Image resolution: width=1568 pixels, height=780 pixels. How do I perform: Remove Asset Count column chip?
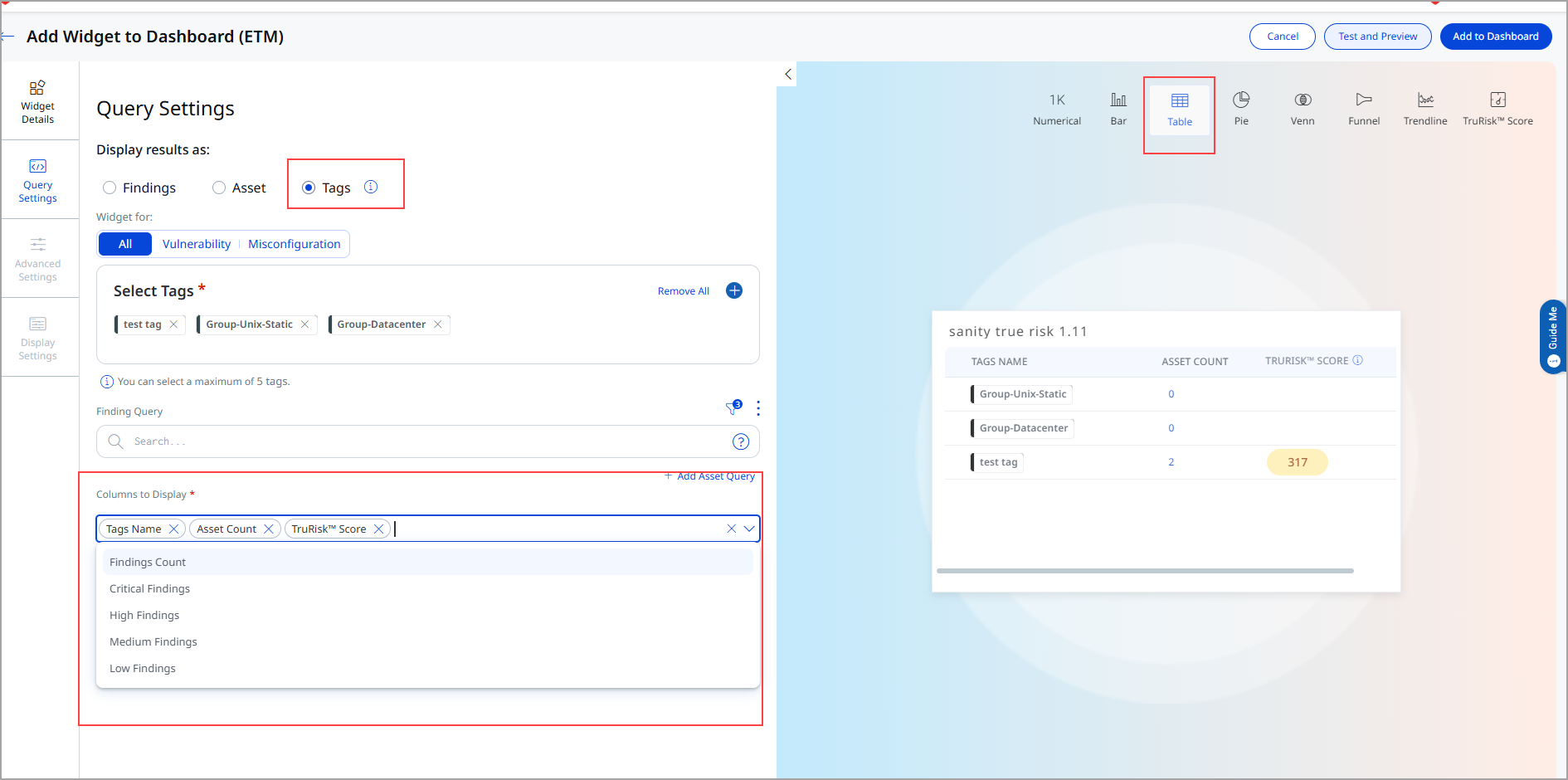(x=269, y=529)
